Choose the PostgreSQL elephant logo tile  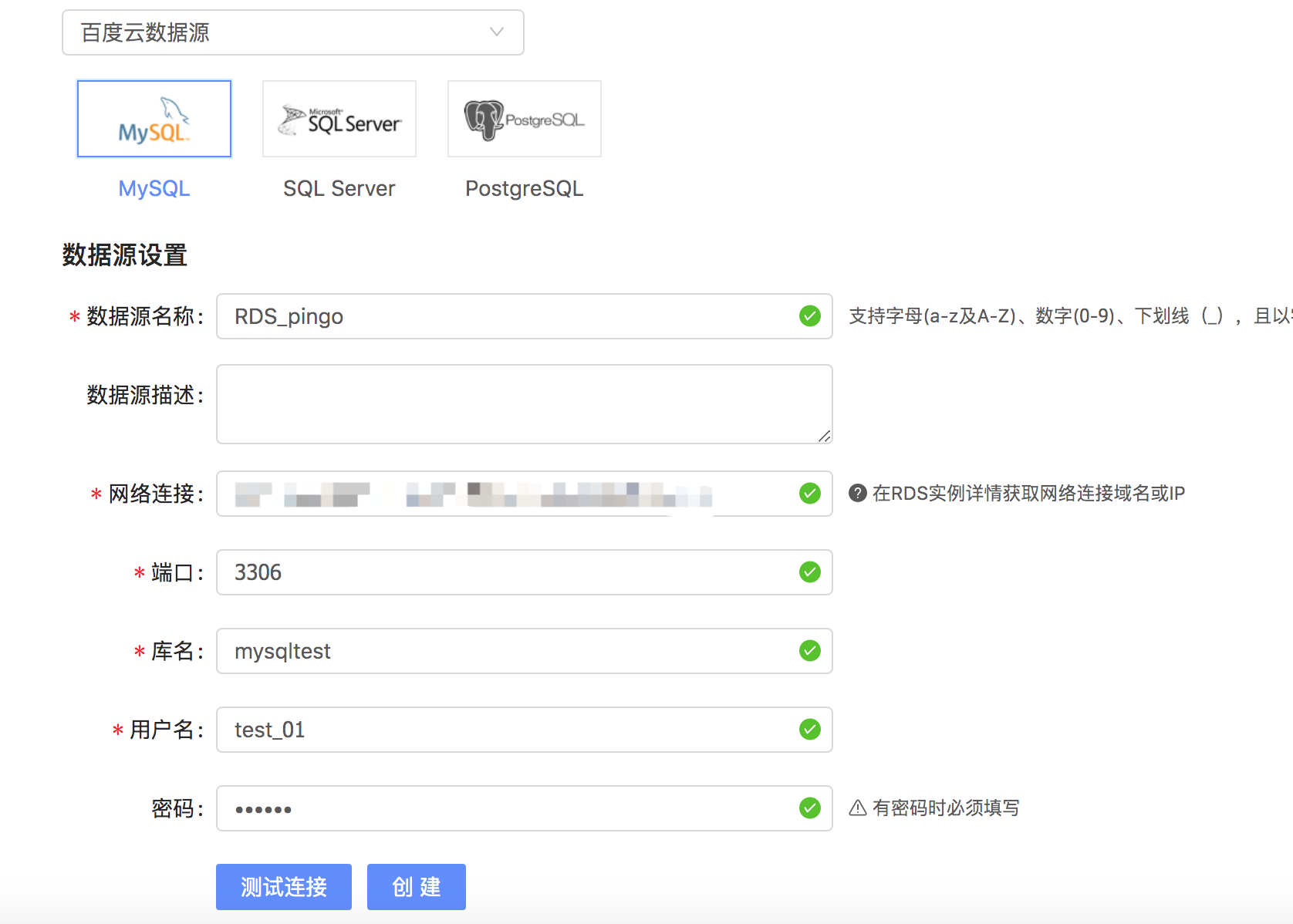[525, 119]
